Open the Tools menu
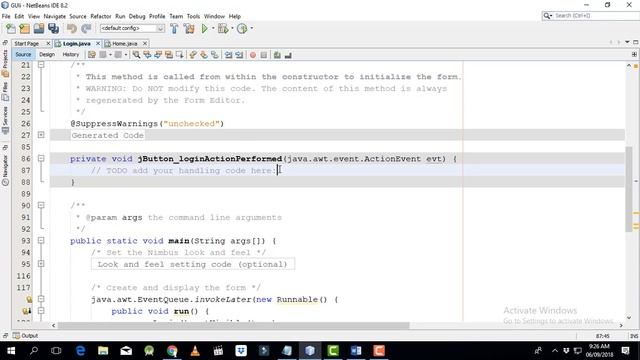The height and width of the screenshot is (360, 640). pos(193,16)
